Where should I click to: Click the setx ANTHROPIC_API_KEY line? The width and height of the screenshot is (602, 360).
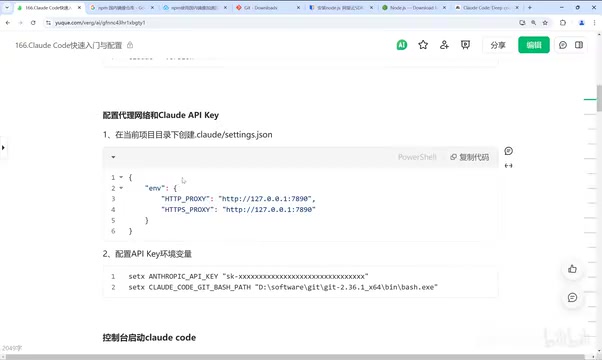(x=248, y=276)
